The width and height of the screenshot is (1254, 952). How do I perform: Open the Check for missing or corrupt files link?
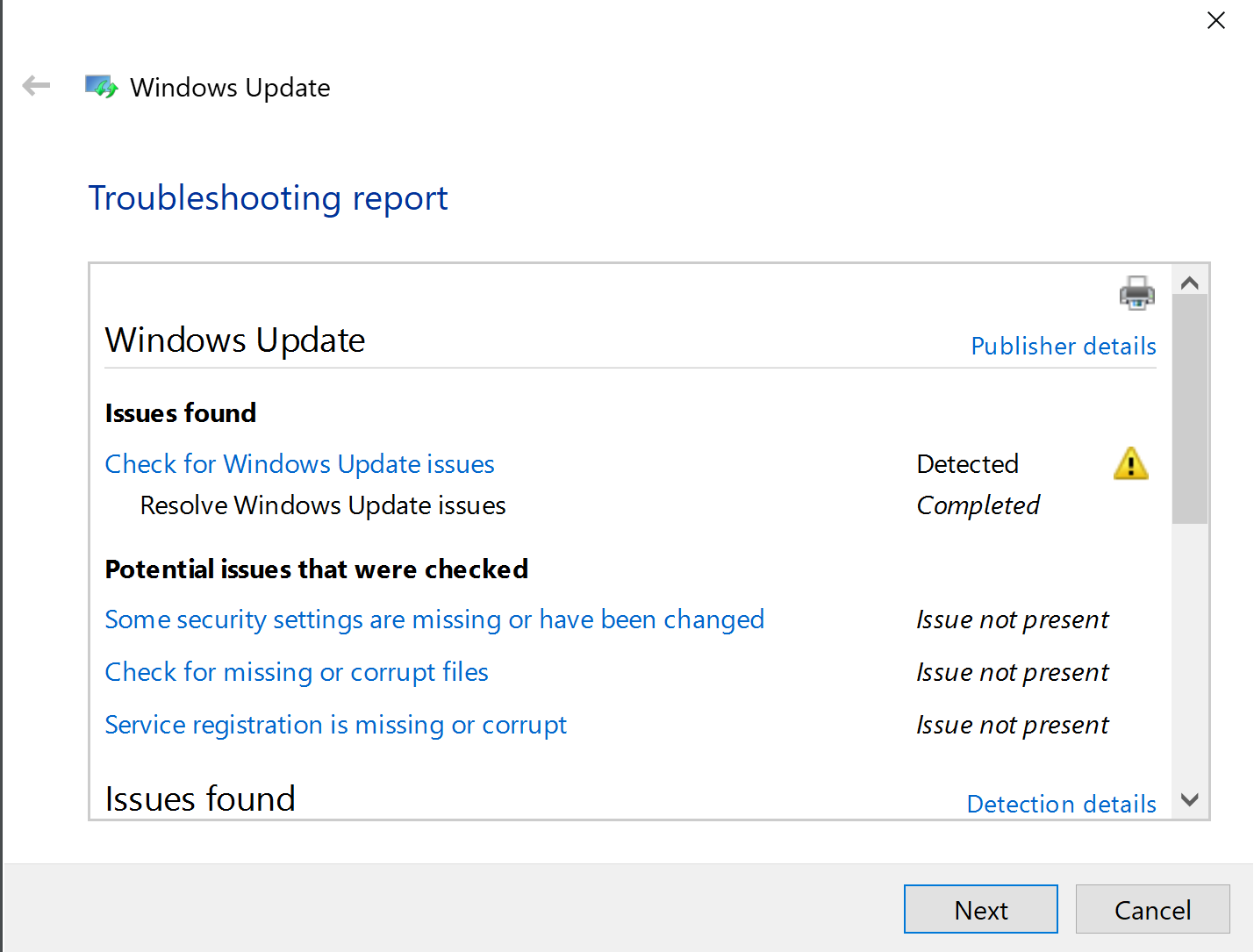click(x=297, y=672)
